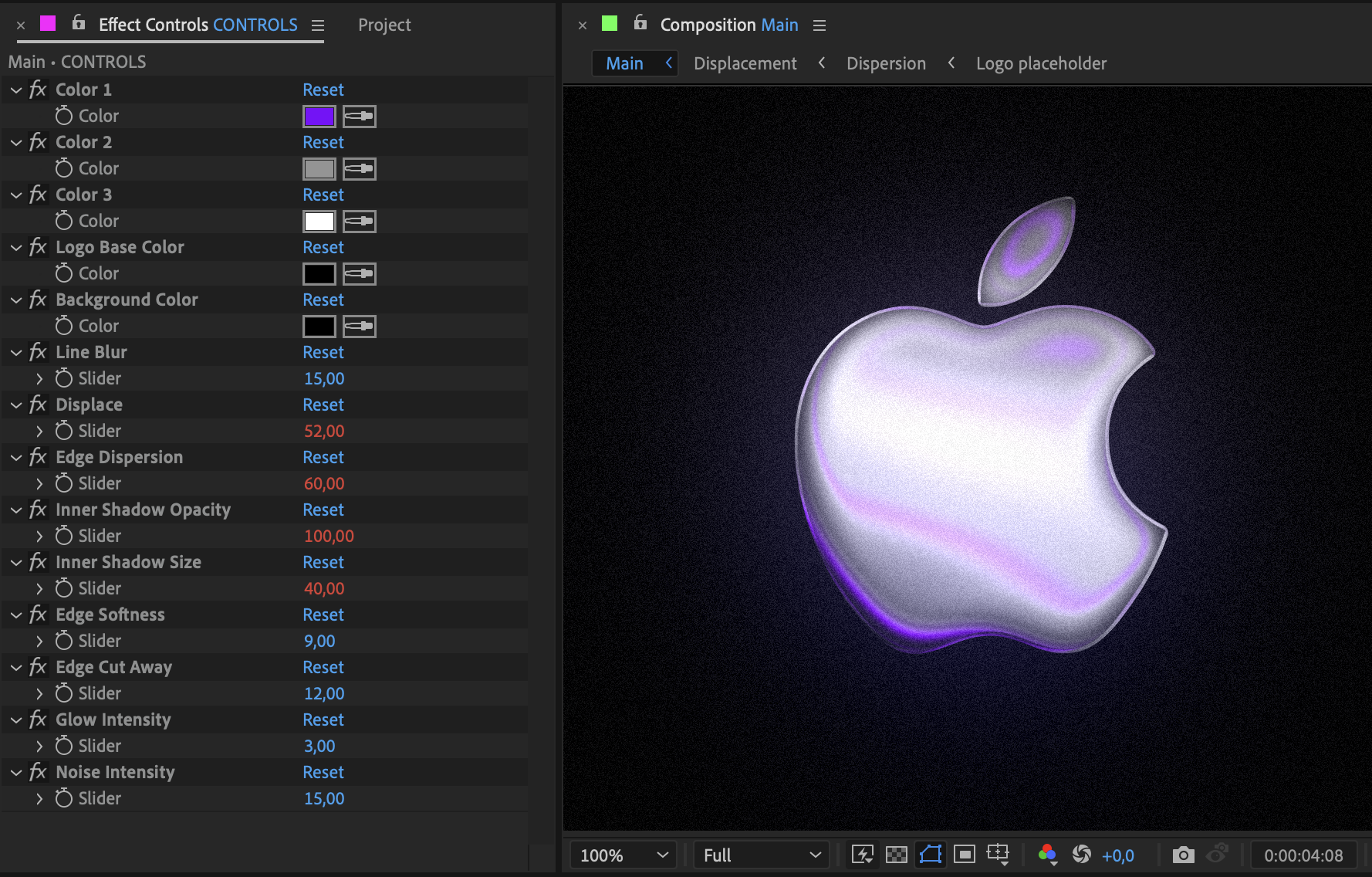
Task: Open the Color 1 purple color swatch
Action: click(x=319, y=117)
